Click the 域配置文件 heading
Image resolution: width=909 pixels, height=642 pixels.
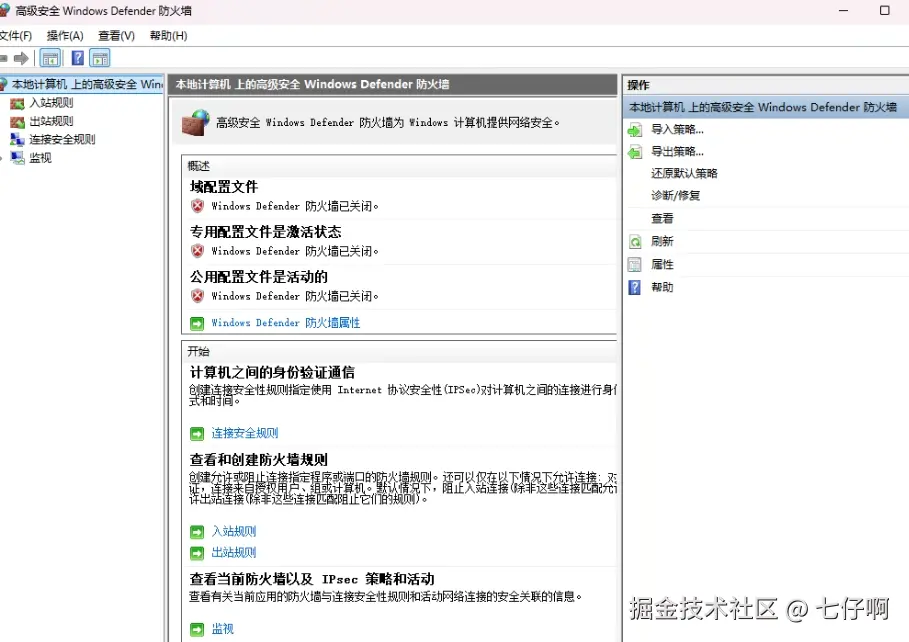pos(224,187)
